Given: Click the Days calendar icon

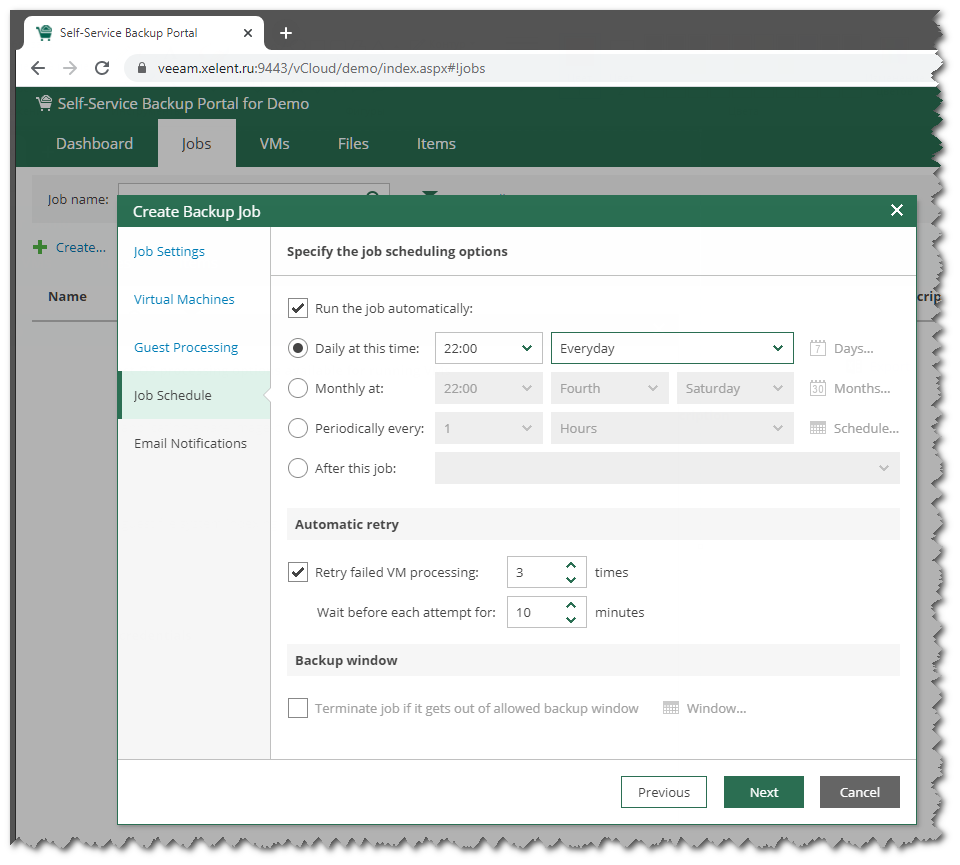Looking at the screenshot, I should [x=817, y=348].
